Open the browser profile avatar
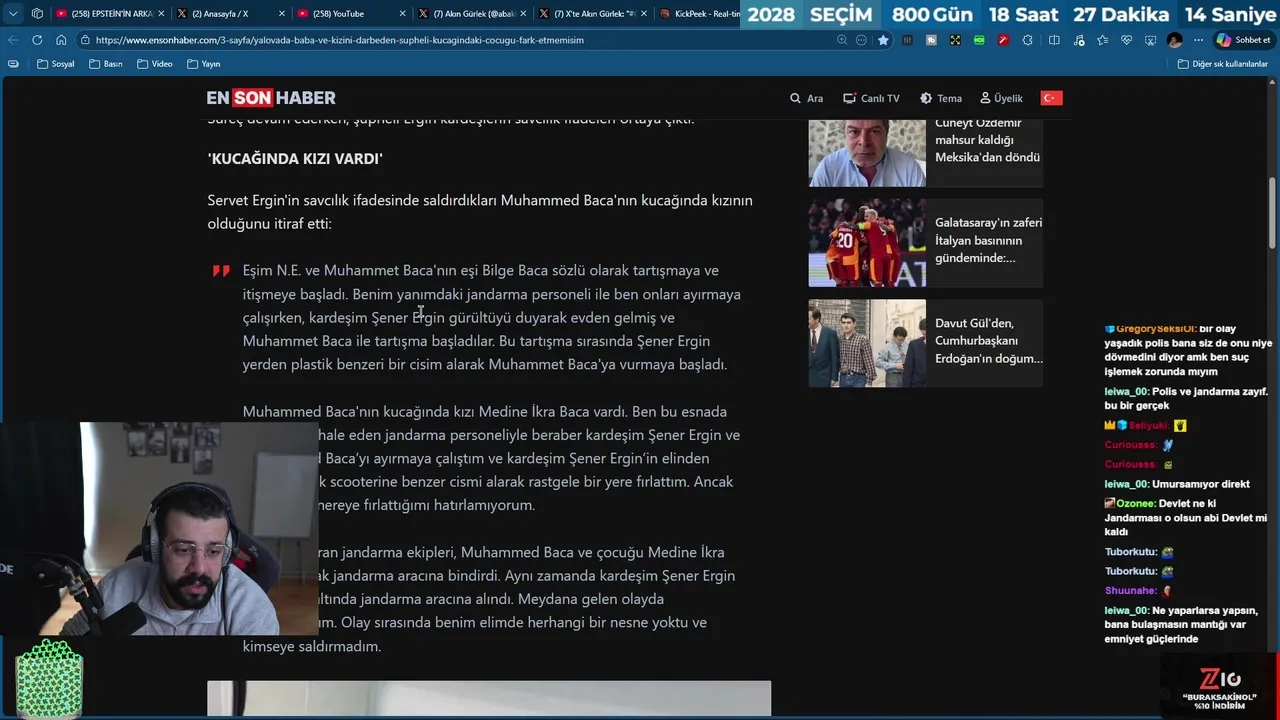Viewport: 1280px width, 720px height. coord(1174,40)
